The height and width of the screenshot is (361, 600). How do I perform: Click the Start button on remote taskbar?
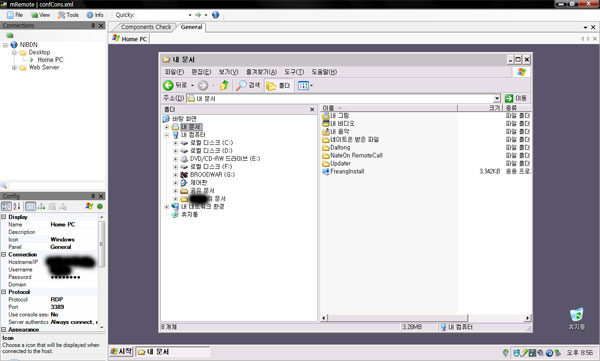pos(121,351)
